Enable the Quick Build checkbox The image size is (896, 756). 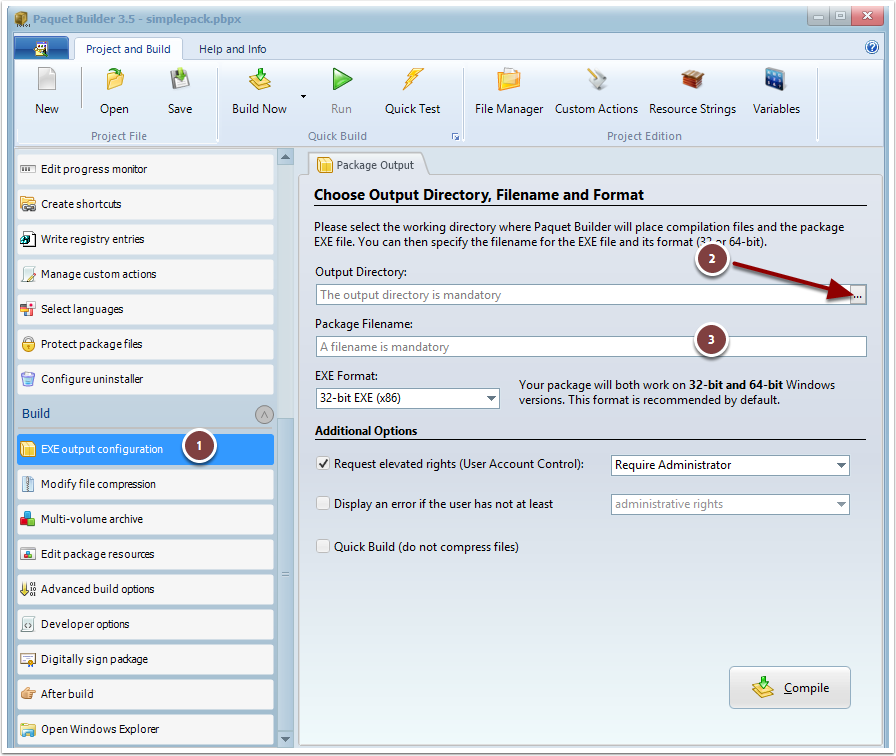[x=323, y=546]
